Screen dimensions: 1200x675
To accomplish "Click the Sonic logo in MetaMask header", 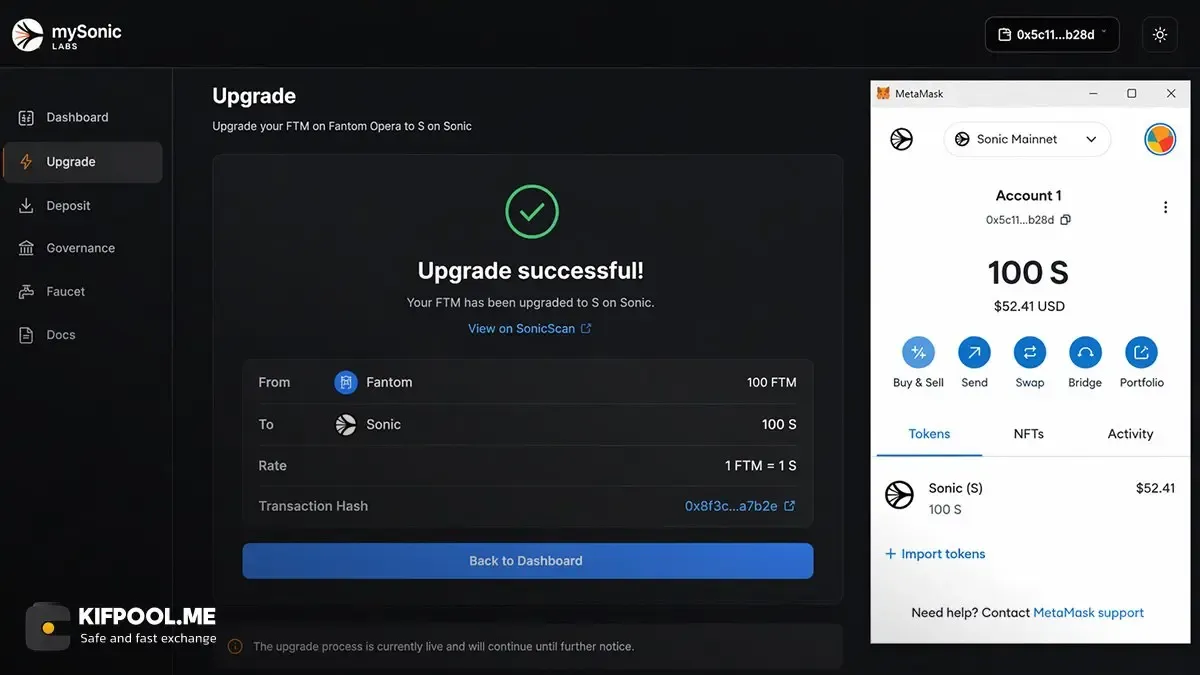I will 901,139.
